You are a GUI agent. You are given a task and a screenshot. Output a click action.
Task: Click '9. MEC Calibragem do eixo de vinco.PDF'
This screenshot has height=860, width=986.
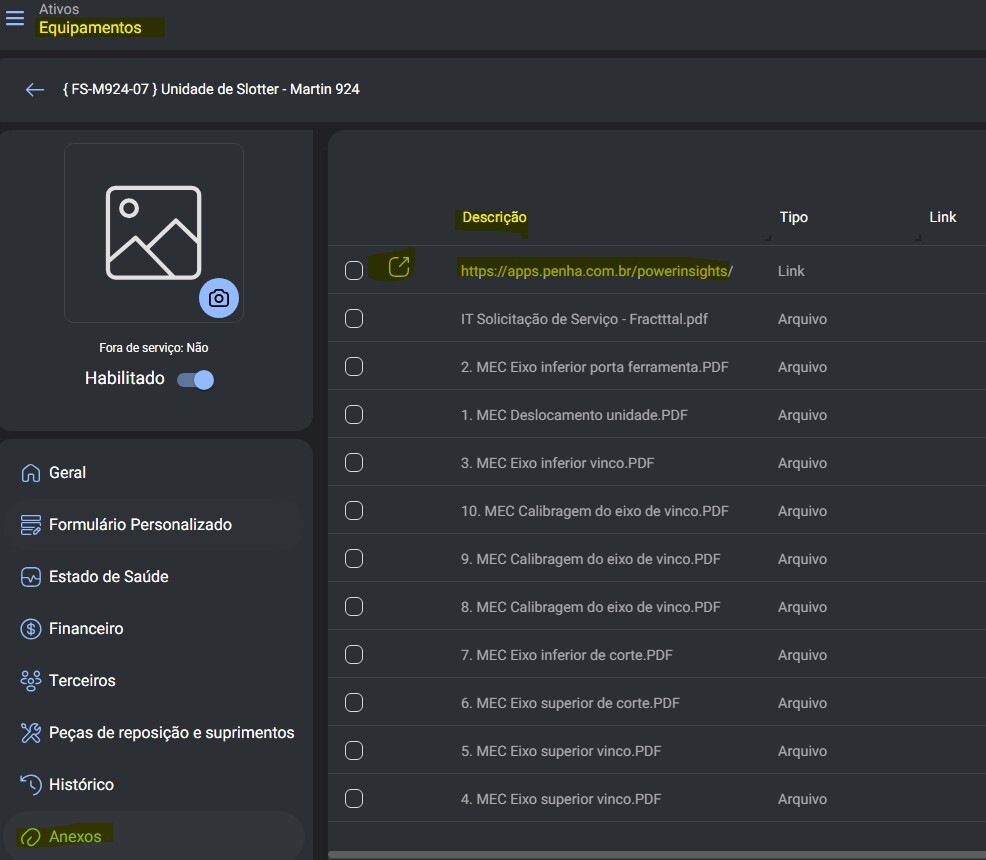590,560
